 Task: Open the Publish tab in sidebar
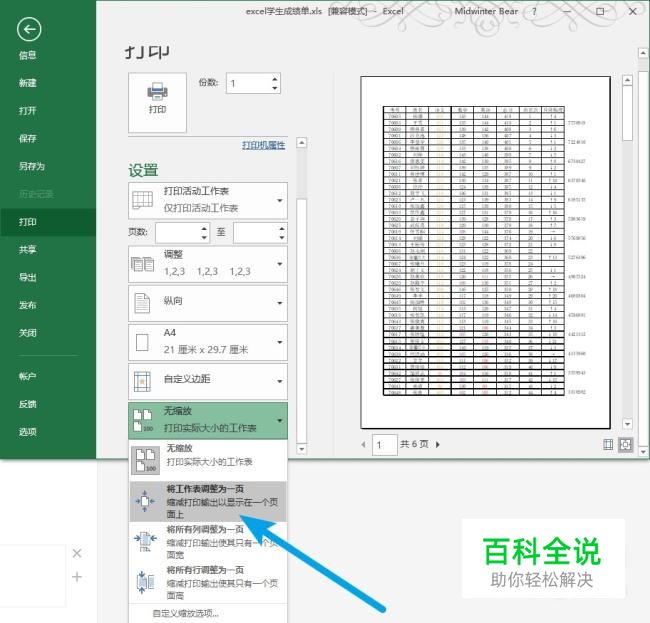(x=27, y=305)
